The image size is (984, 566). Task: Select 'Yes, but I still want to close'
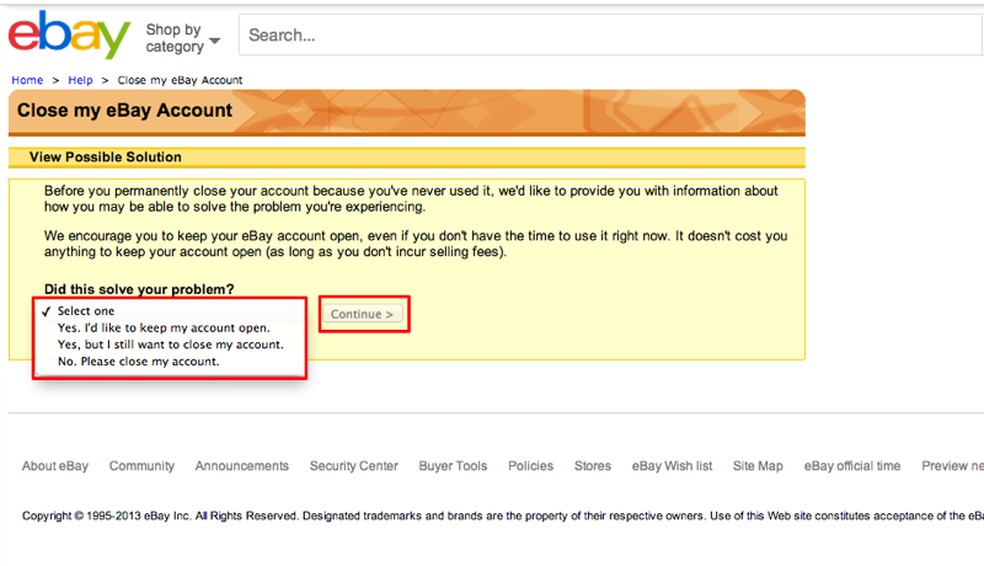(170, 344)
